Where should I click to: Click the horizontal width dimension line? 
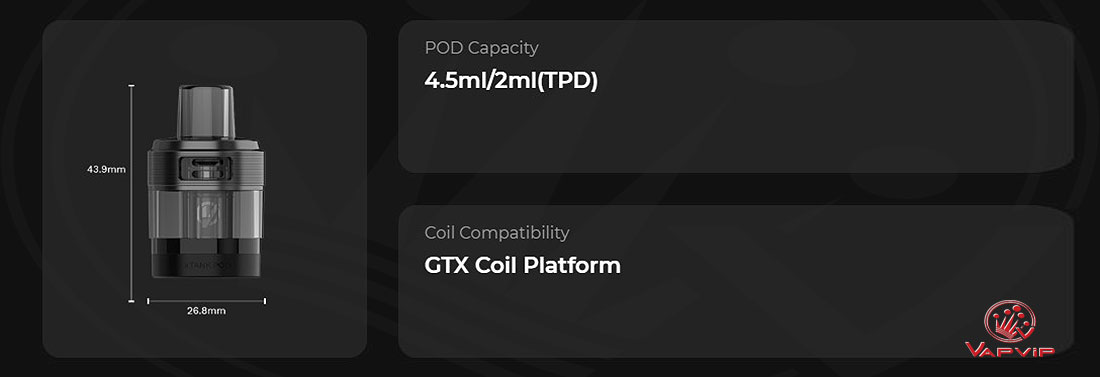(x=206, y=301)
